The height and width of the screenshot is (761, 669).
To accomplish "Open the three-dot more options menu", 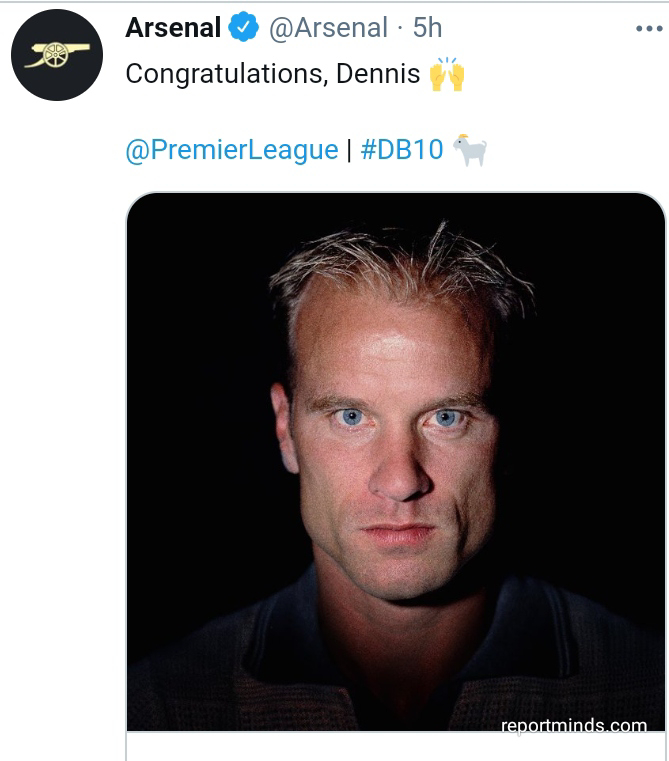I will point(649,29).
